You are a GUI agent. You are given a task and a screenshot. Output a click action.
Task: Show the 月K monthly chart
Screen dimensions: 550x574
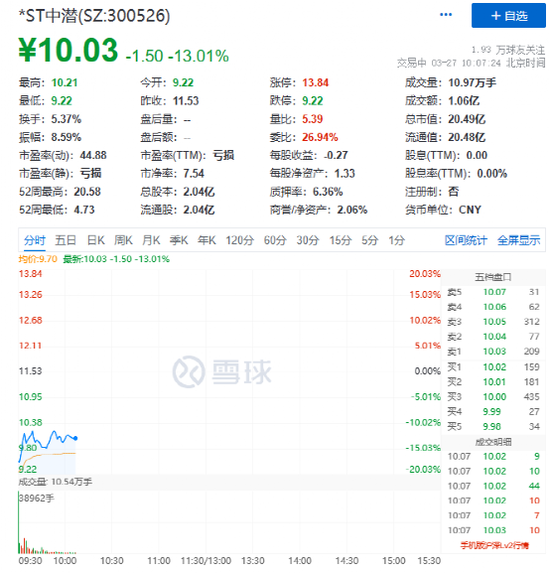click(151, 241)
